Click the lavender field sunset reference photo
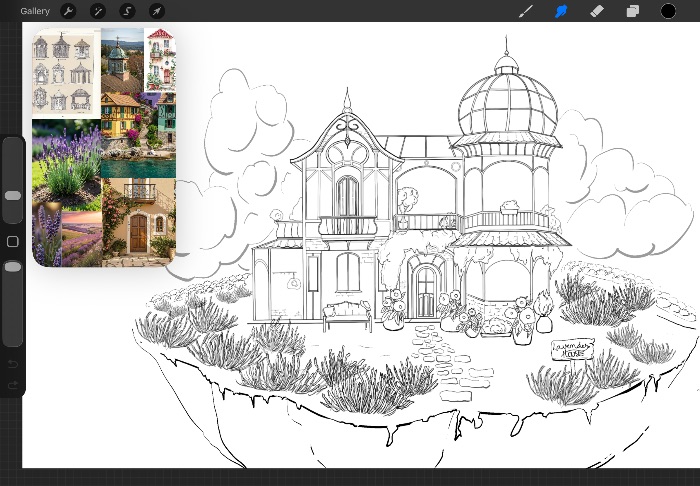 (x=82, y=239)
